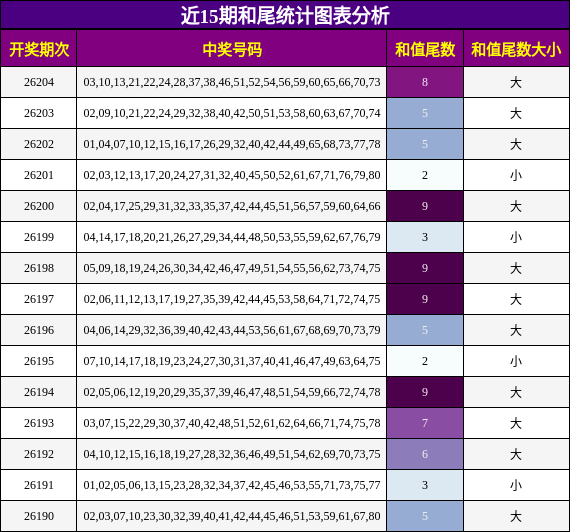Select winning numbers starting 04,10,12,15 for 26192

232,454
